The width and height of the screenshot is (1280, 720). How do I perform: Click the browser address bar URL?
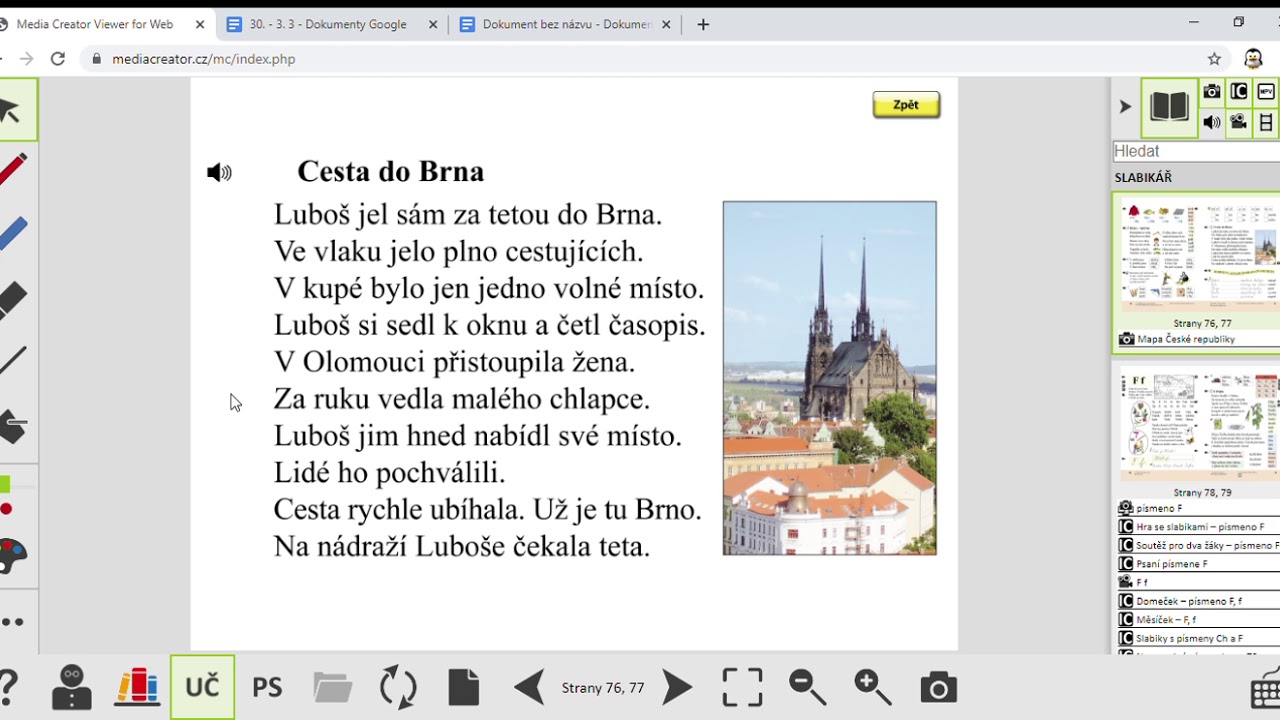coord(203,59)
